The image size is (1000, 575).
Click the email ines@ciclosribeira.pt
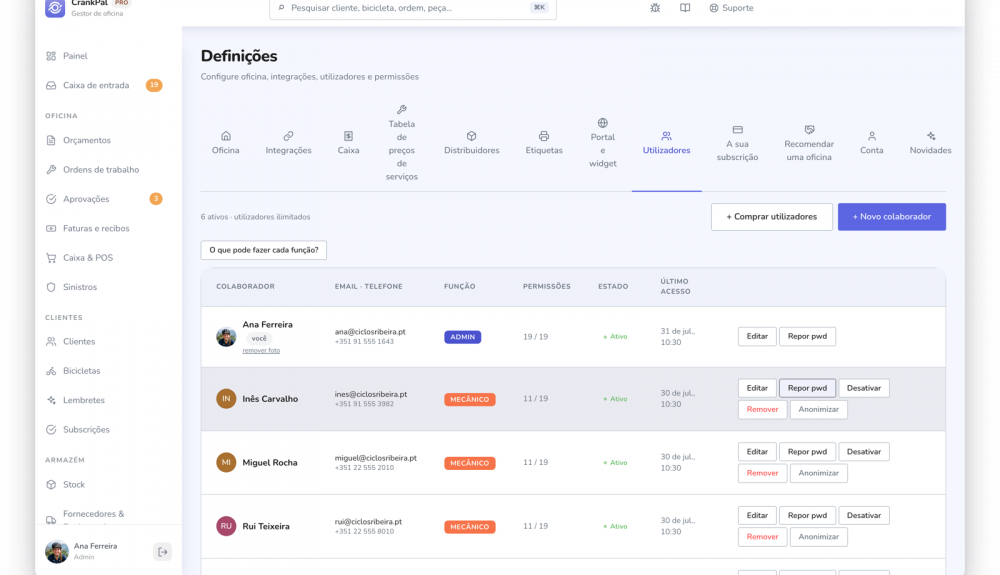tap(371, 395)
